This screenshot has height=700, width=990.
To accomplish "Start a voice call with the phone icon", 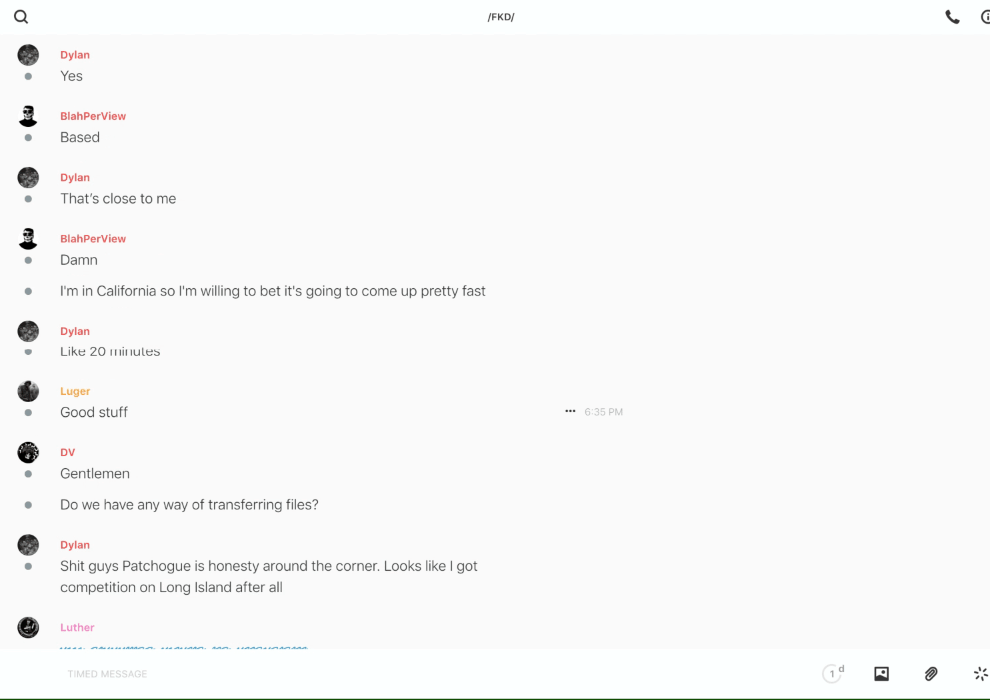I will point(952,17).
